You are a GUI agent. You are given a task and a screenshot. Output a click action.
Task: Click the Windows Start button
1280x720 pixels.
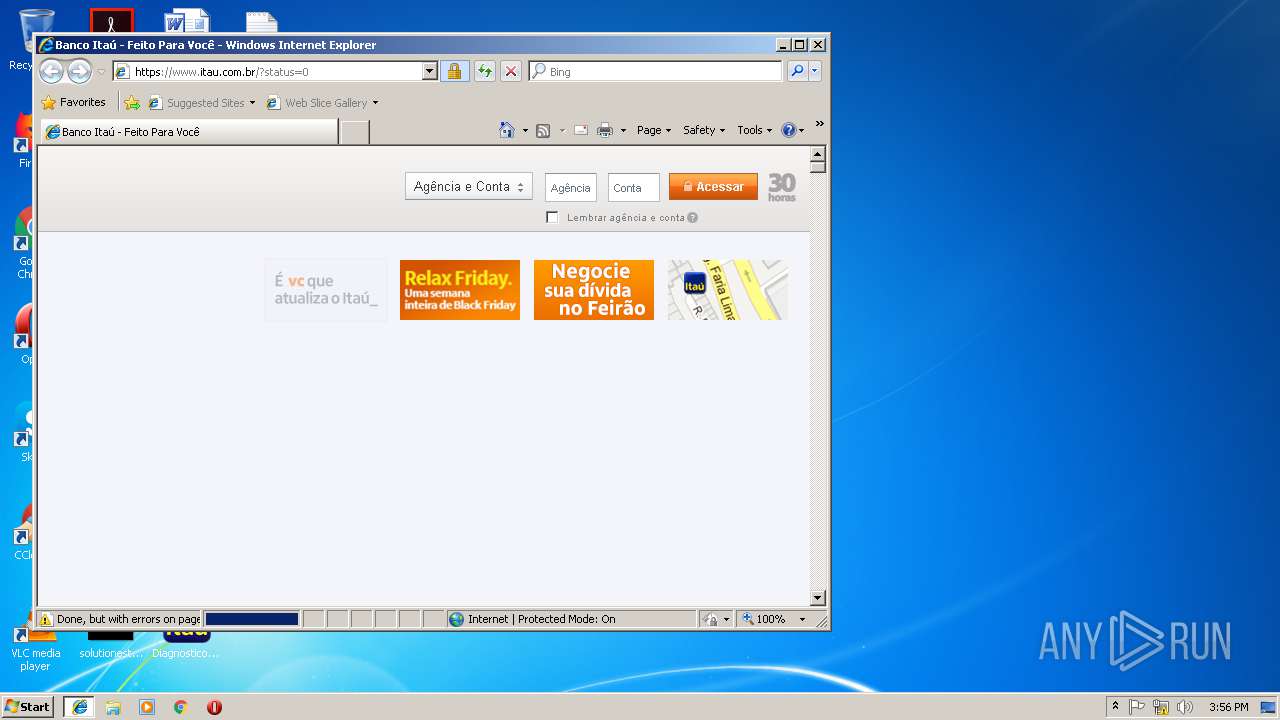28,707
